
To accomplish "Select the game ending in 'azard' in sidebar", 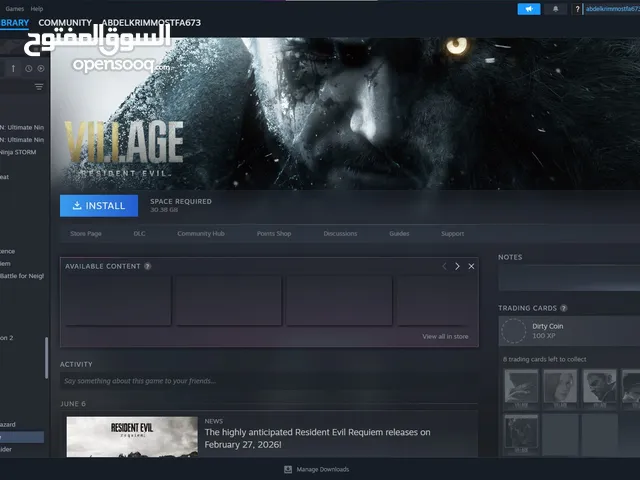I will click(x=8, y=424).
